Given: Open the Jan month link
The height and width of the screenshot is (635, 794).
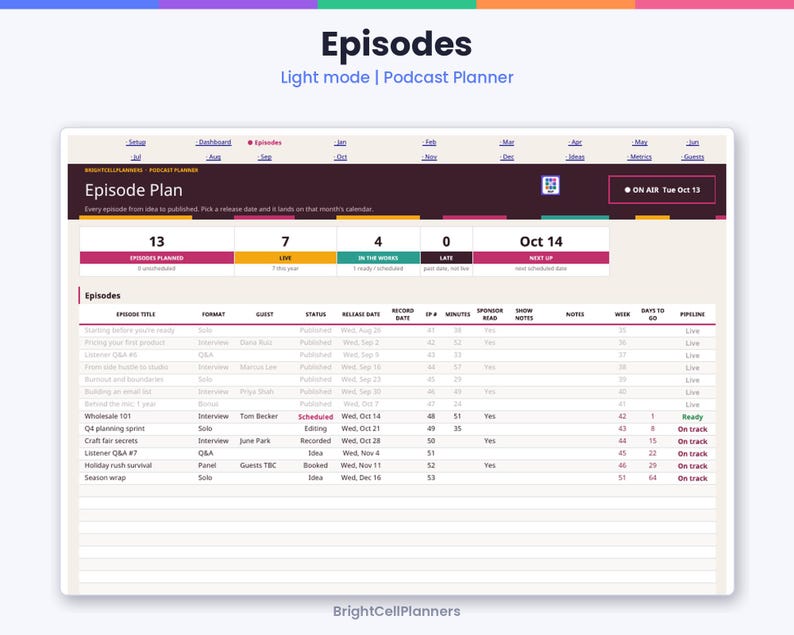Looking at the screenshot, I should 340,142.
